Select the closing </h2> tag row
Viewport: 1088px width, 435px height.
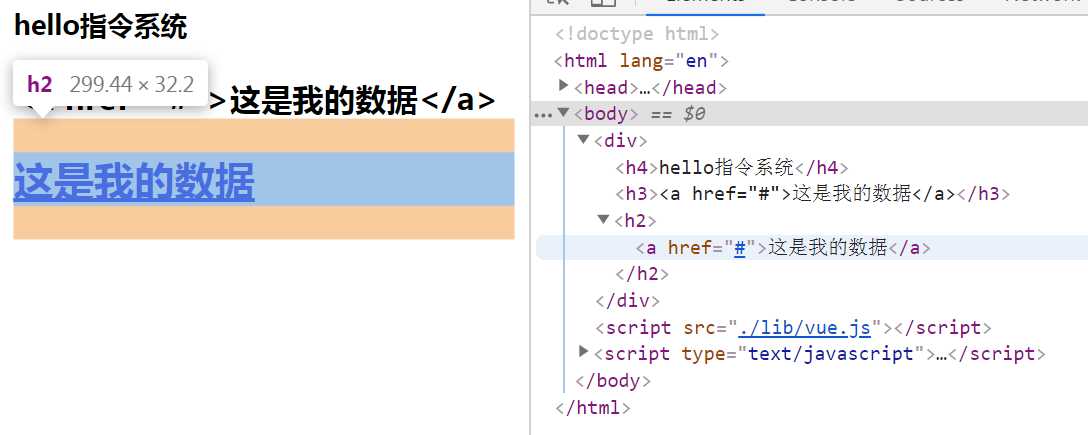coord(642,274)
